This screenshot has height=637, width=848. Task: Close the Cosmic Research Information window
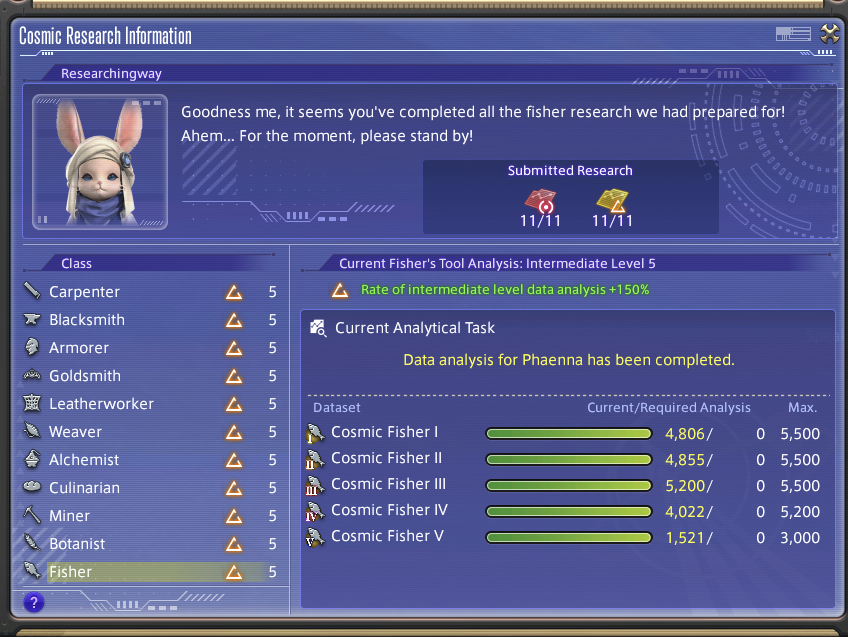830,34
